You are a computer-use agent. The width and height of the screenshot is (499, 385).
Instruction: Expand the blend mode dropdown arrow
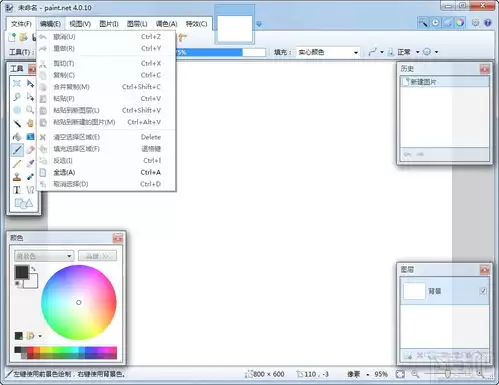(x=417, y=52)
